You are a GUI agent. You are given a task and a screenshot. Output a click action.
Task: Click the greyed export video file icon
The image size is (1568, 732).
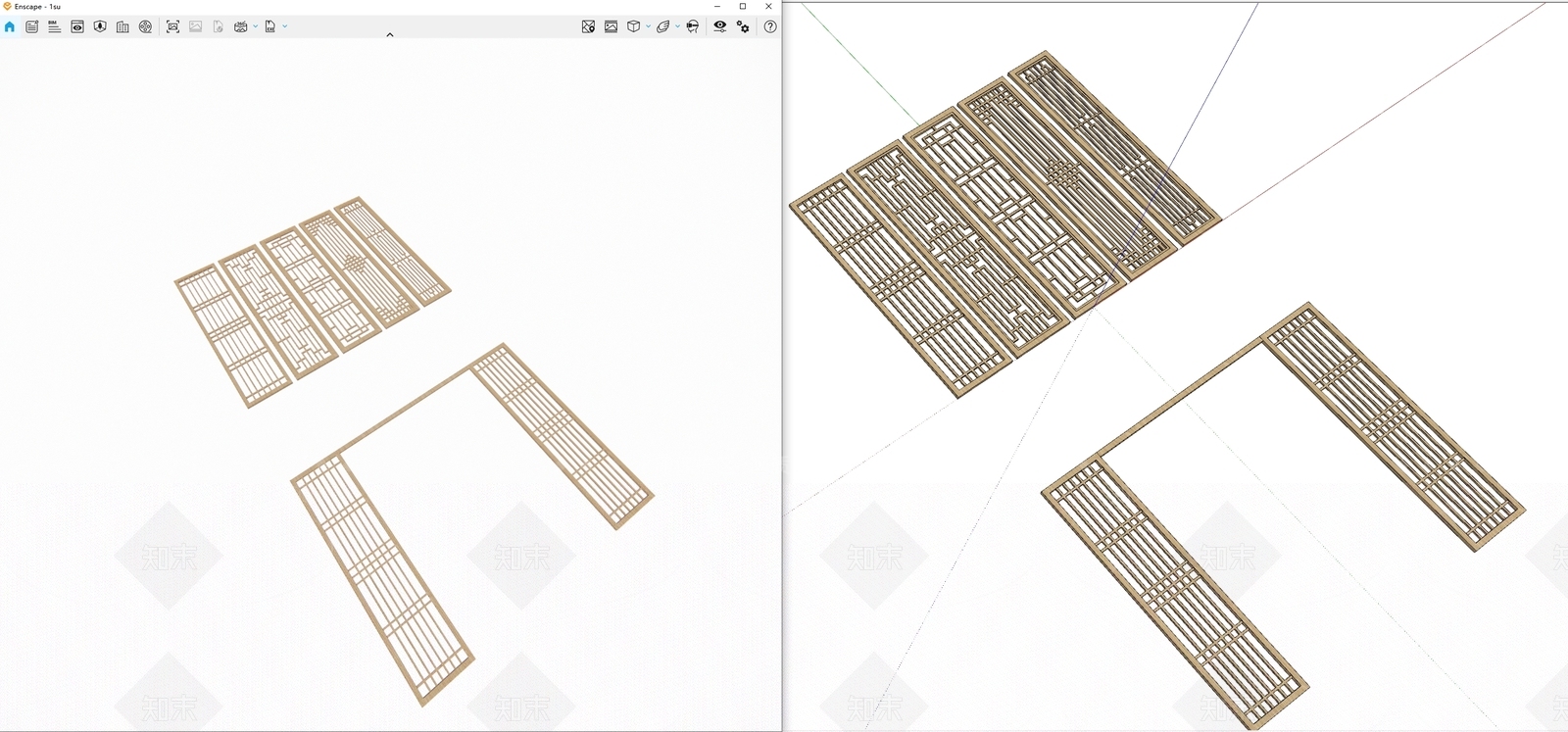(x=218, y=26)
